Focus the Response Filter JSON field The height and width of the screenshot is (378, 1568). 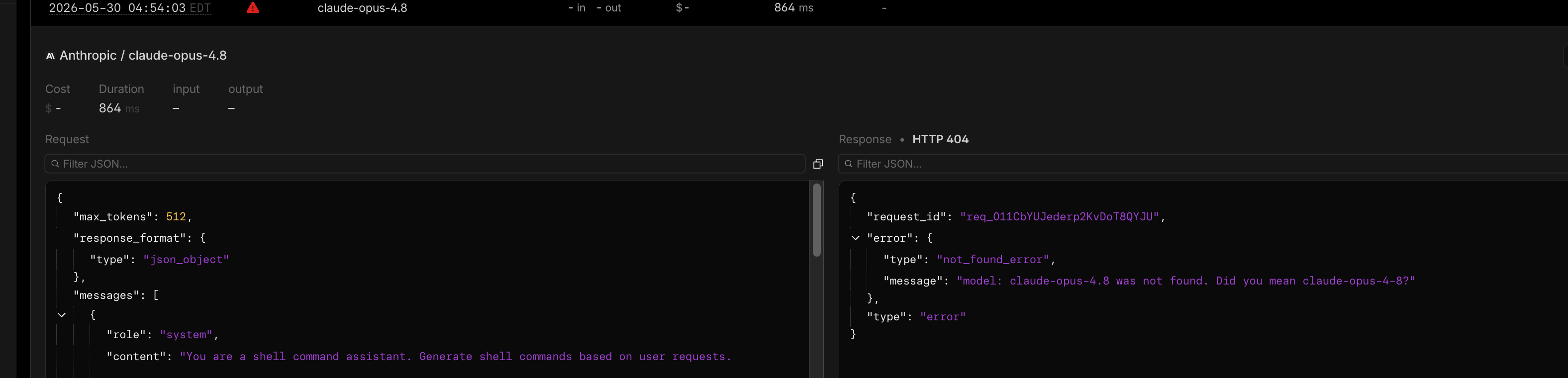click(x=1203, y=164)
